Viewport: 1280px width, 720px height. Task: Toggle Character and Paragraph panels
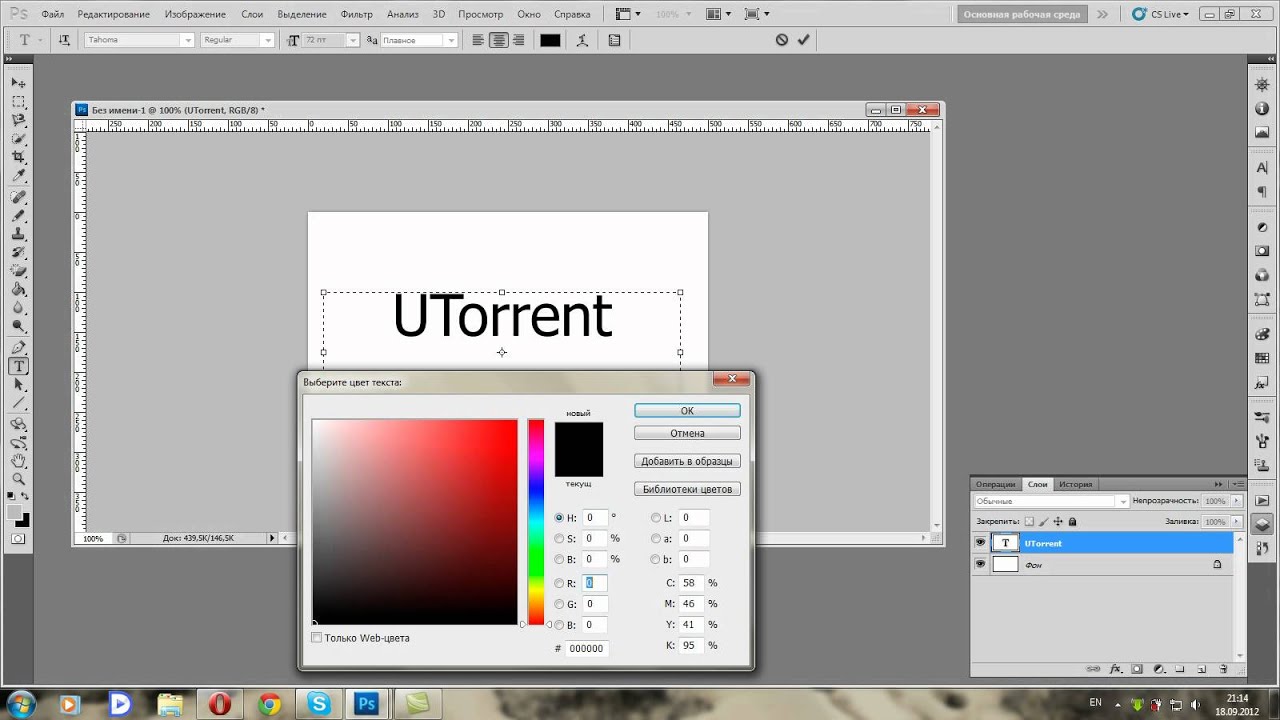coord(614,40)
